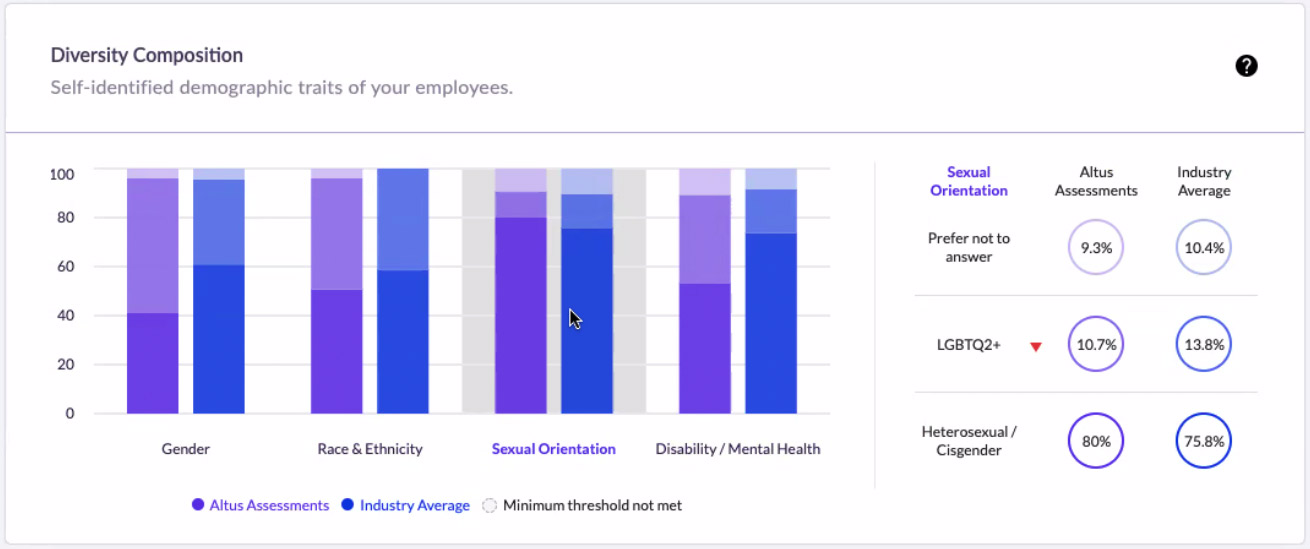
Task: Click the Gender Industry Average blue bar
Action: point(219,291)
